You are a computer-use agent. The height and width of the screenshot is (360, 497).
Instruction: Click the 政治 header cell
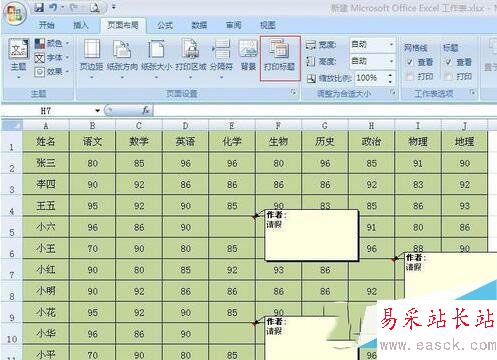click(371, 142)
